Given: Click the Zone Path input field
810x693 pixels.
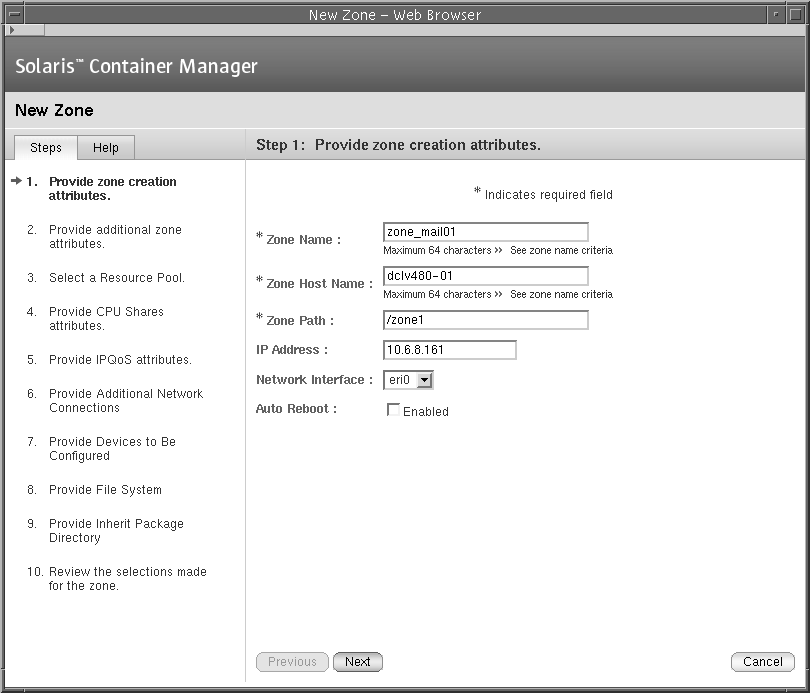Looking at the screenshot, I should click(x=486, y=320).
